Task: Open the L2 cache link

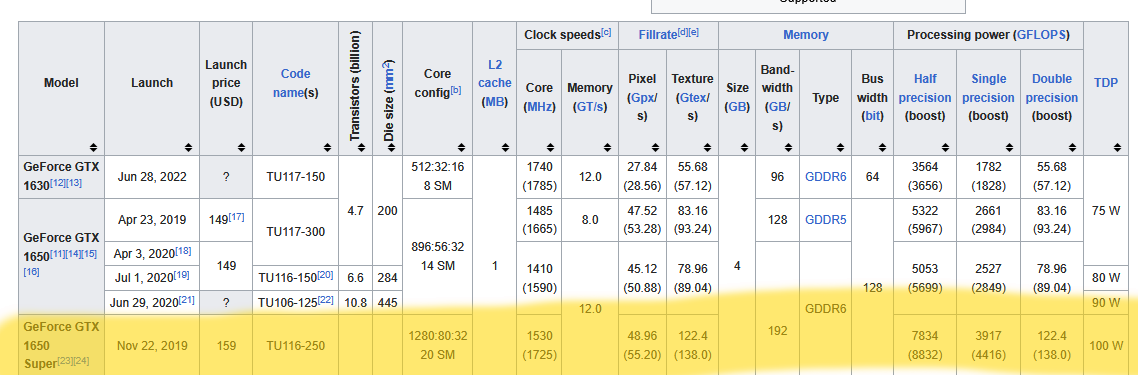Action: coord(494,73)
